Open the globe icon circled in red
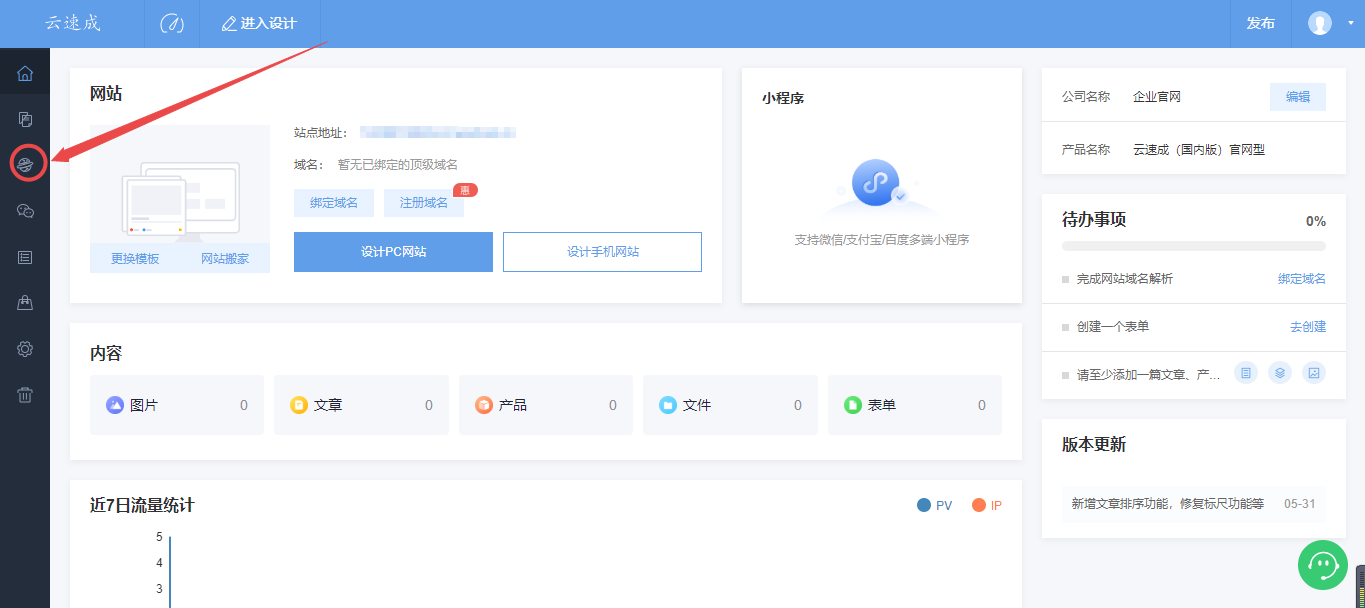This screenshot has height=608, width=1365. 26,163
